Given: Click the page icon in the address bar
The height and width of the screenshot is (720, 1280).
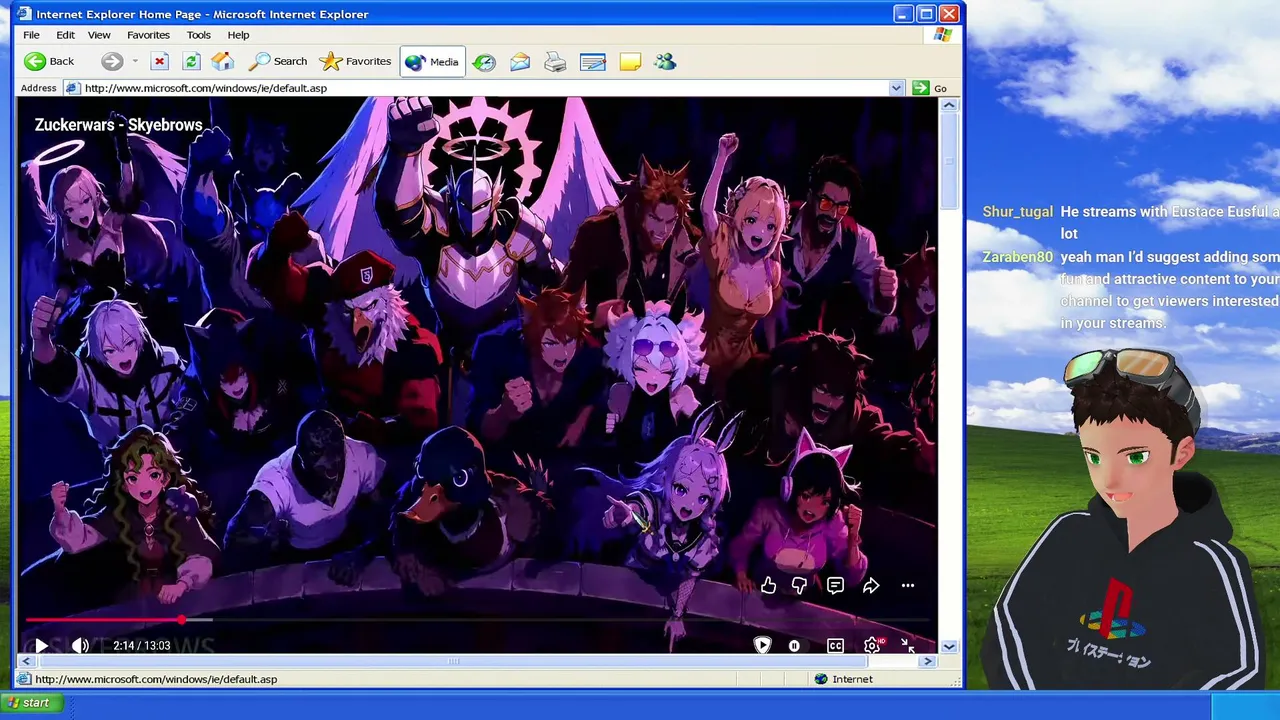Looking at the screenshot, I should tap(72, 88).
